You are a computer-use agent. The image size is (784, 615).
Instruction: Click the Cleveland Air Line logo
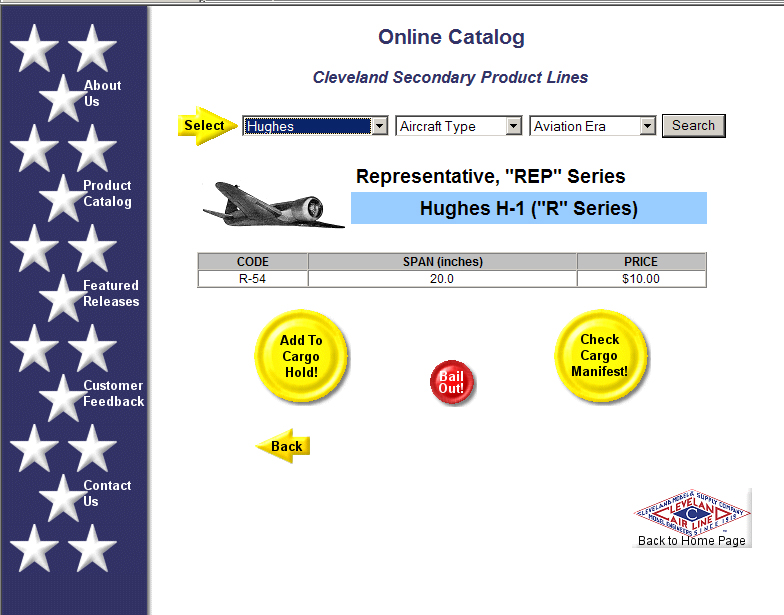[692, 512]
